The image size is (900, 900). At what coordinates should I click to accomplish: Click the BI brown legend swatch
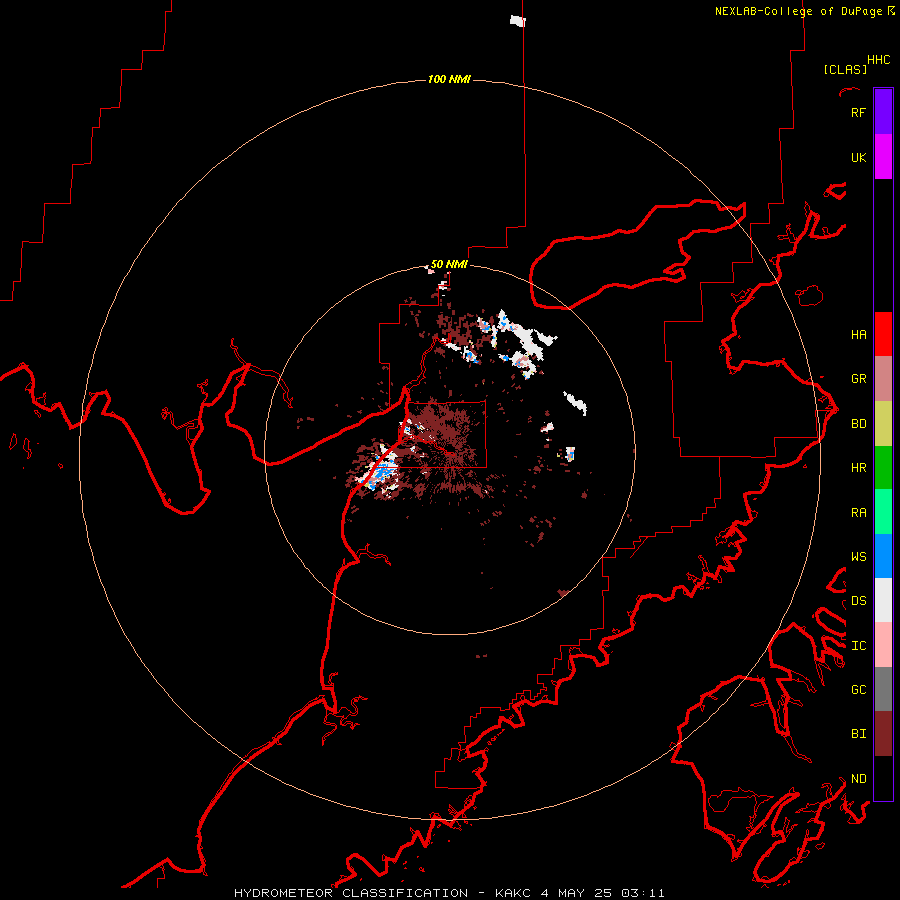883,734
